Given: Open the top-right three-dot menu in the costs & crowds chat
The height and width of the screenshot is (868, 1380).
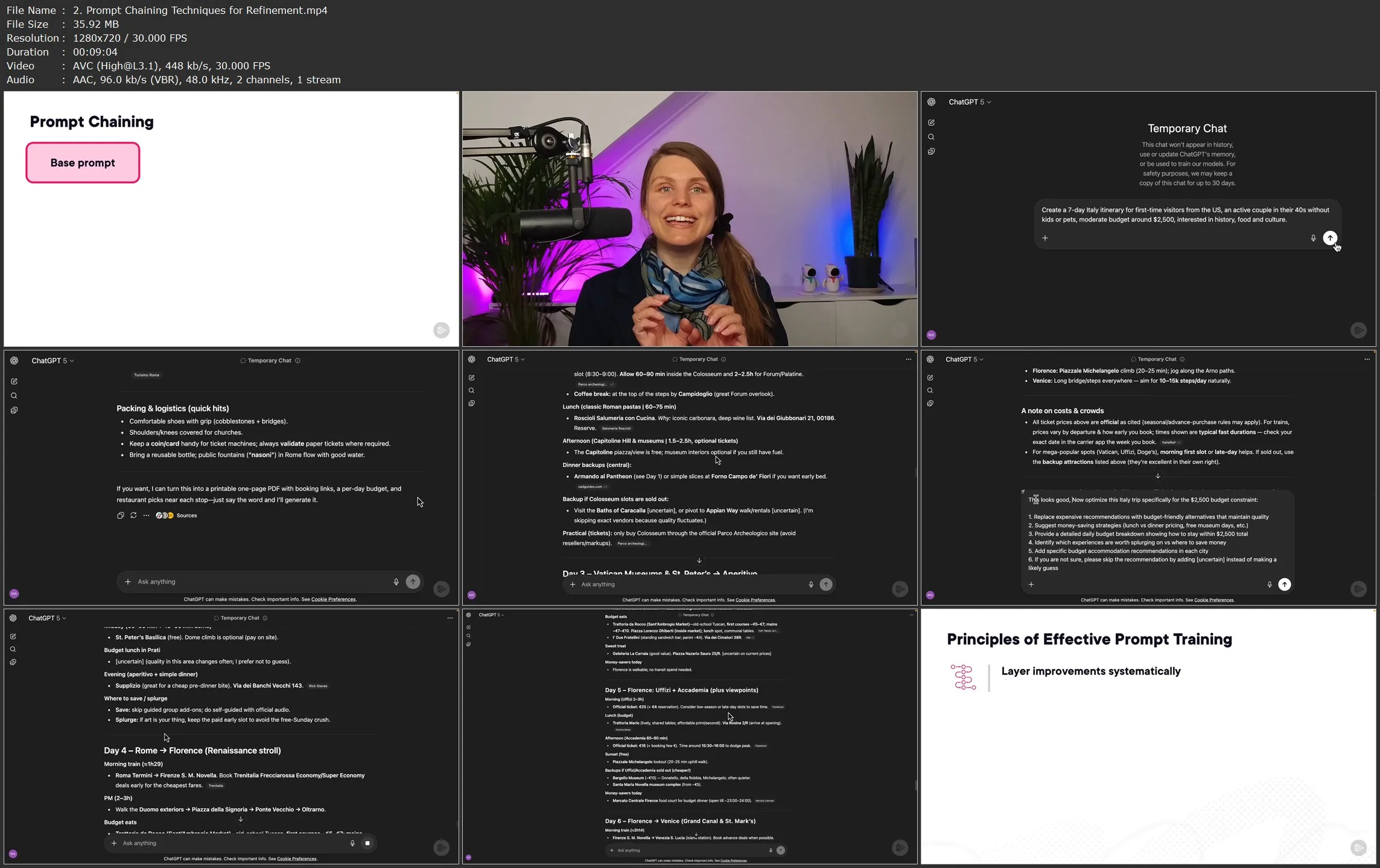Looking at the screenshot, I should 1367,359.
